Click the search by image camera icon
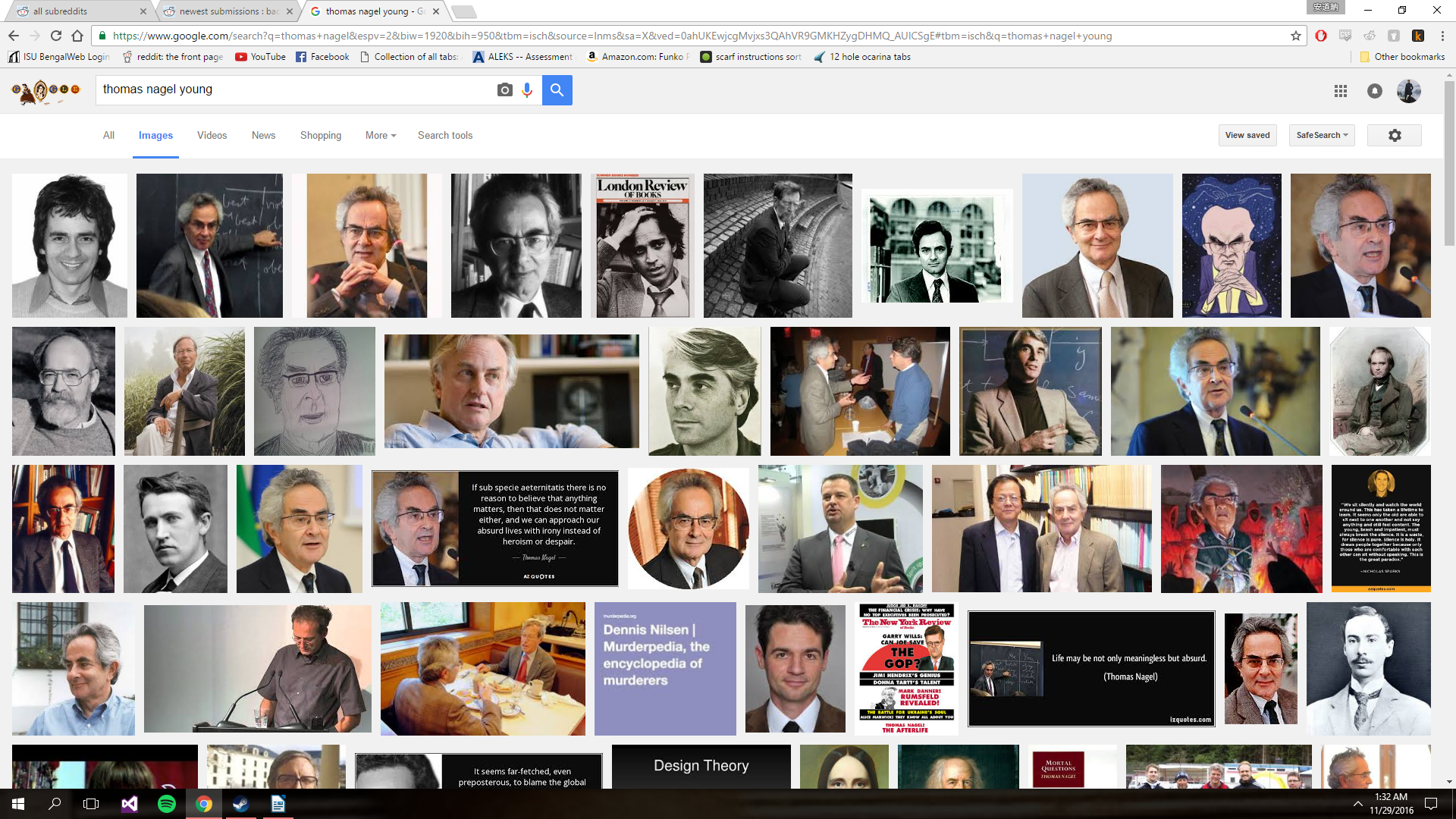1456x819 pixels. pos(504,90)
